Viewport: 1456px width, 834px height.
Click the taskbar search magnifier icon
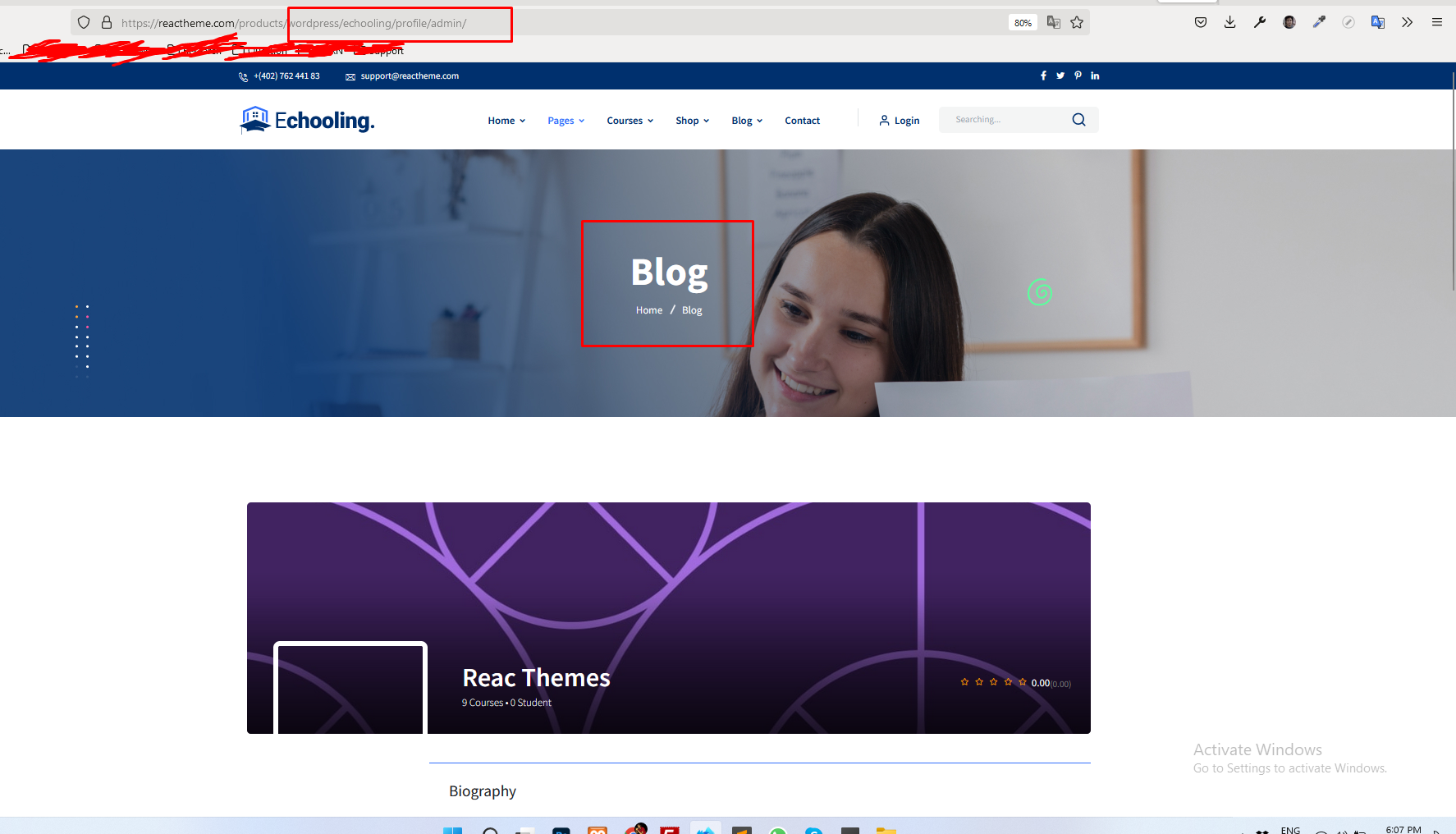(490, 830)
